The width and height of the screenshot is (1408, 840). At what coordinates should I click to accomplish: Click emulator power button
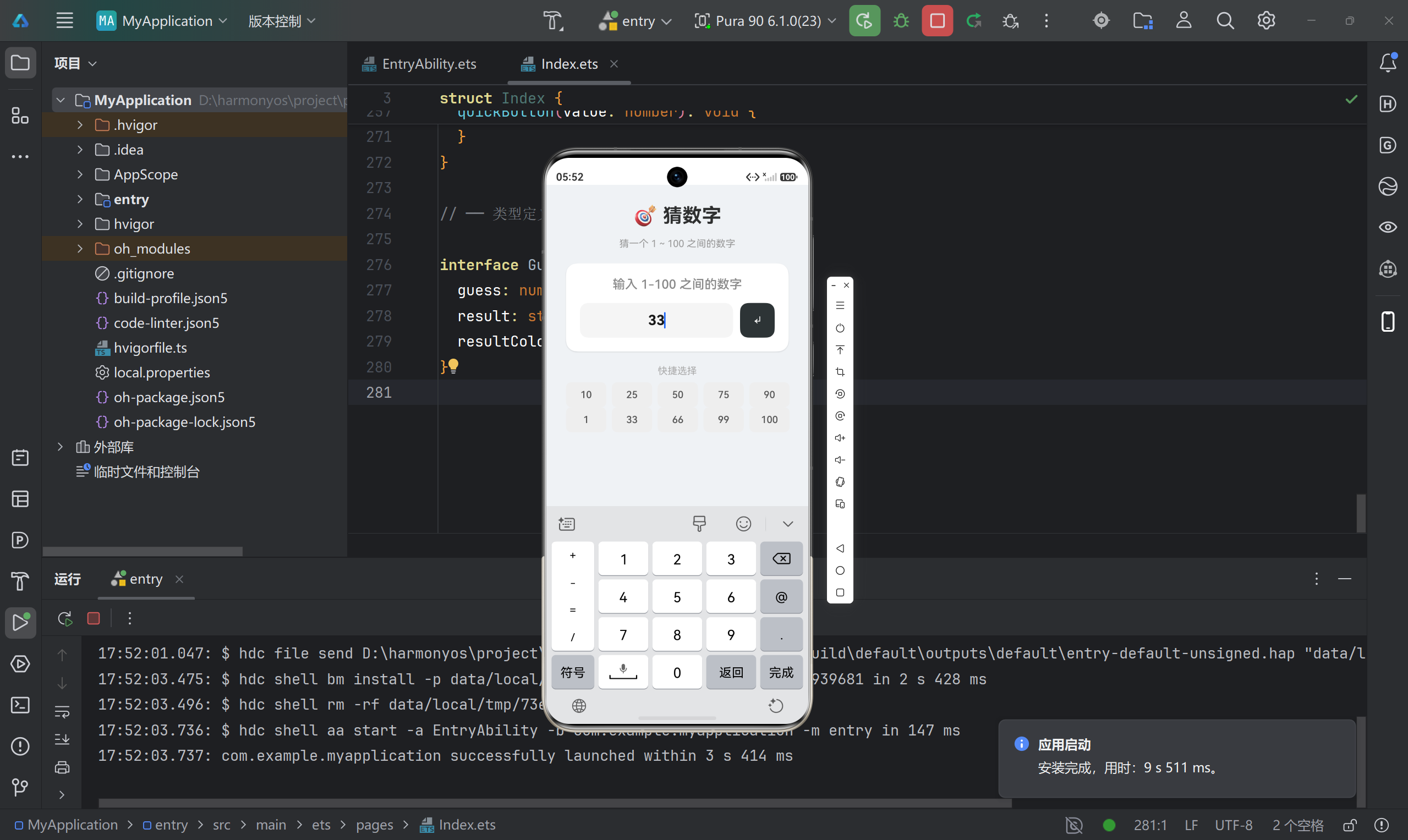840,328
